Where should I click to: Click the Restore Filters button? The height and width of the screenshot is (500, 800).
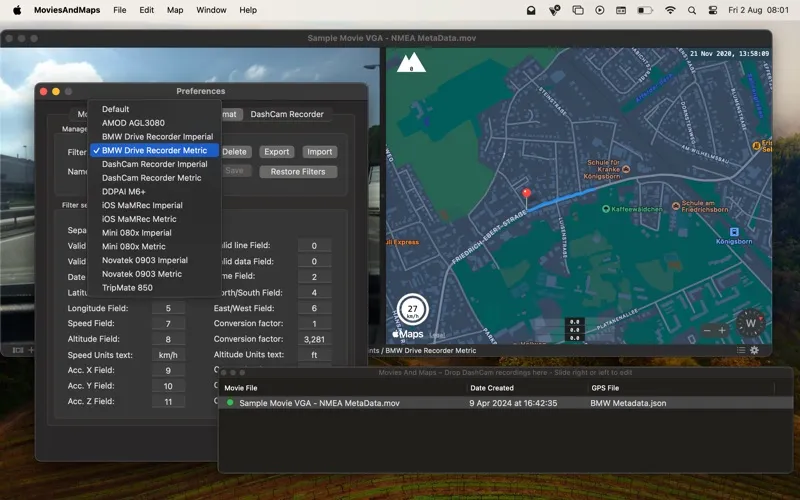coord(298,171)
